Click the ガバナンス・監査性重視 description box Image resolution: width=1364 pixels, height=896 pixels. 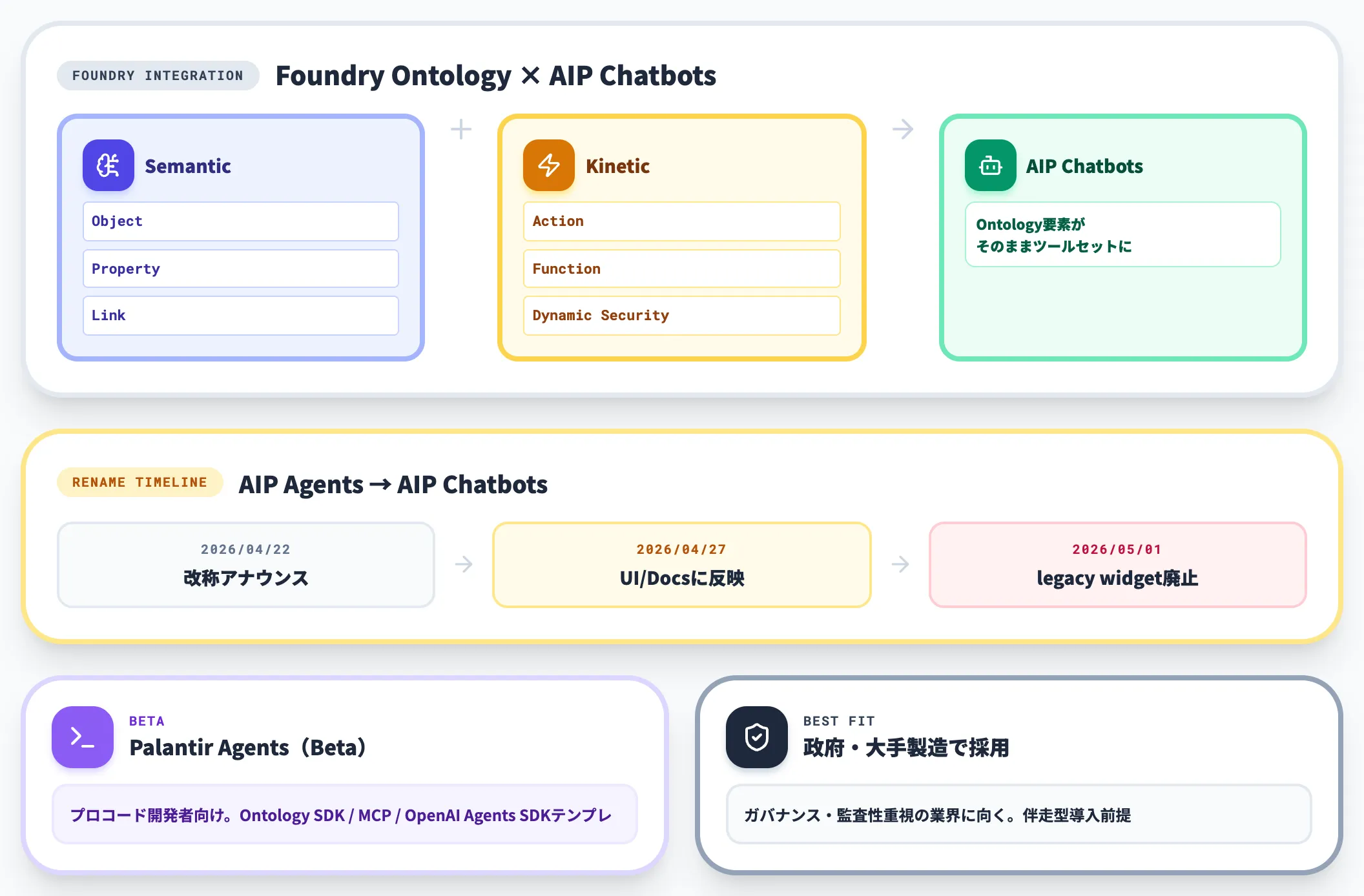(x=1019, y=814)
